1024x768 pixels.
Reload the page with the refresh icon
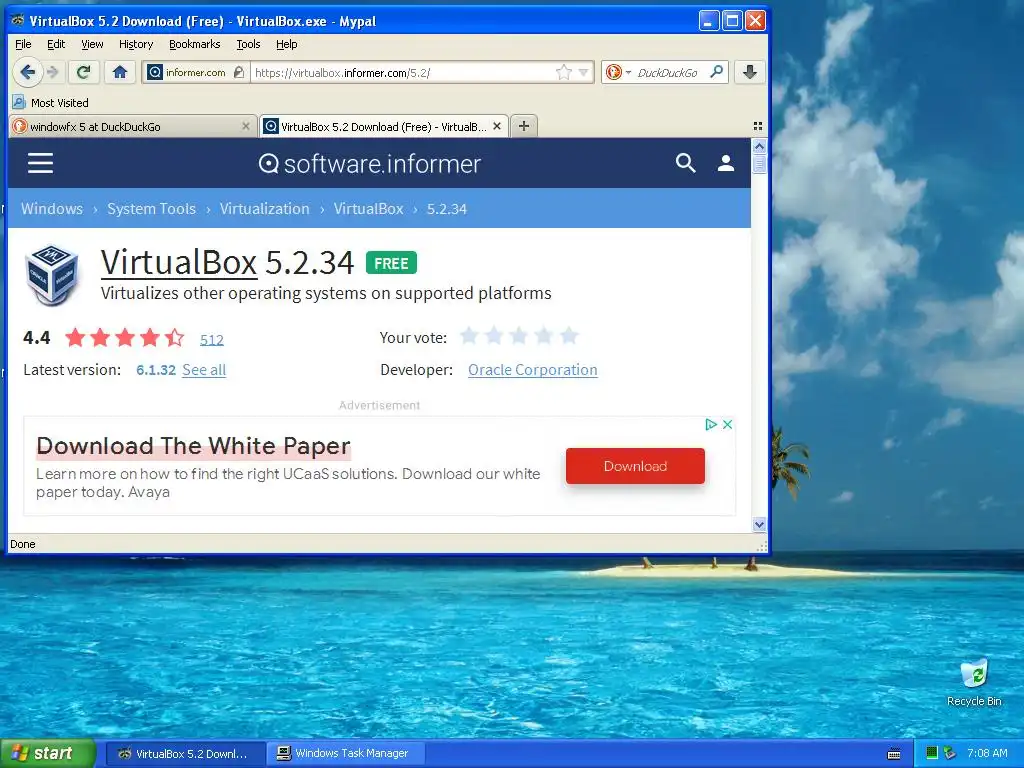pyautogui.click(x=83, y=72)
